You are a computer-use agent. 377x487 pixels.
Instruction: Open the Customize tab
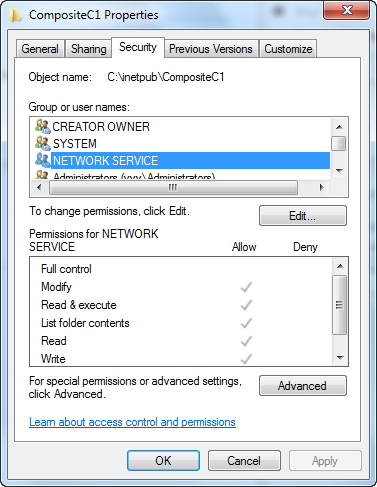pyautogui.click(x=288, y=49)
